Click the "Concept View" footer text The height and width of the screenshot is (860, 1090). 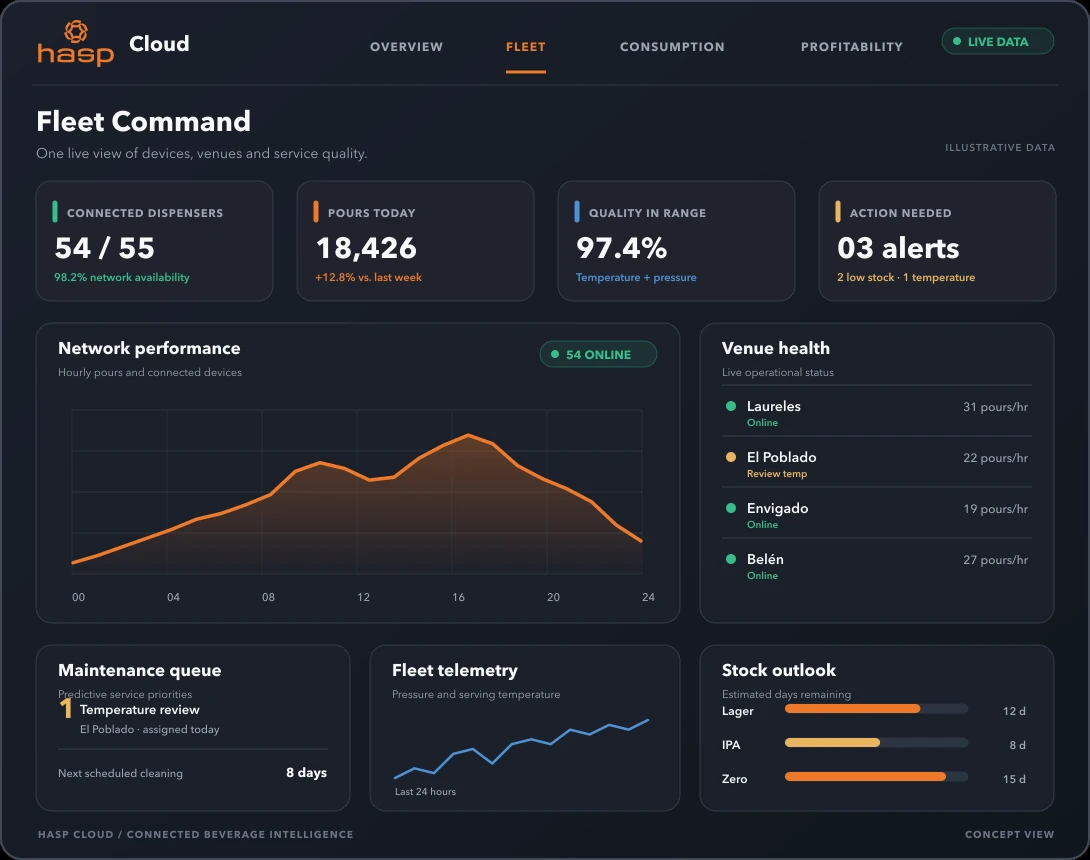1009,834
